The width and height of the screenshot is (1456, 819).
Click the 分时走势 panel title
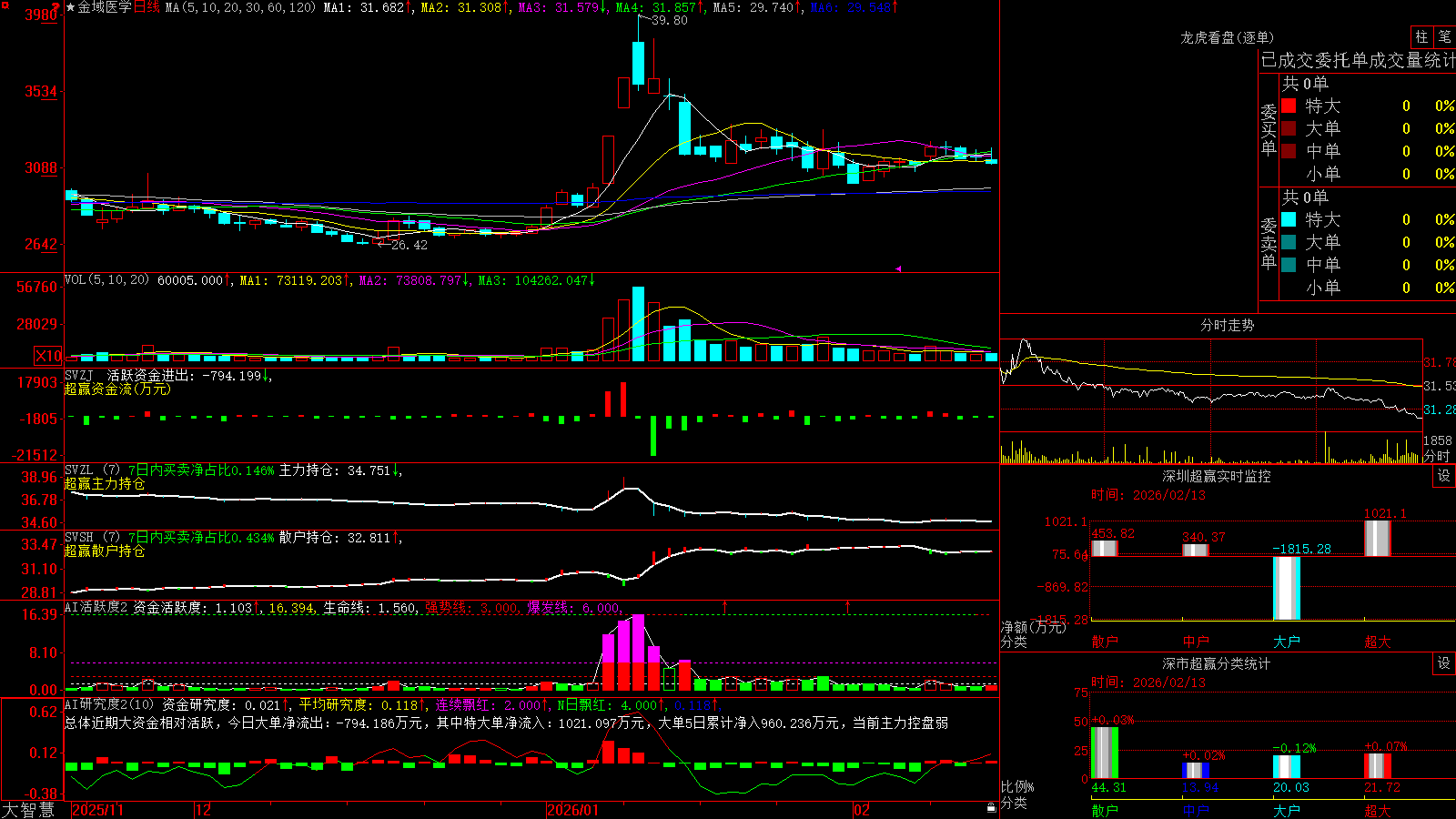[x=1227, y=325]
